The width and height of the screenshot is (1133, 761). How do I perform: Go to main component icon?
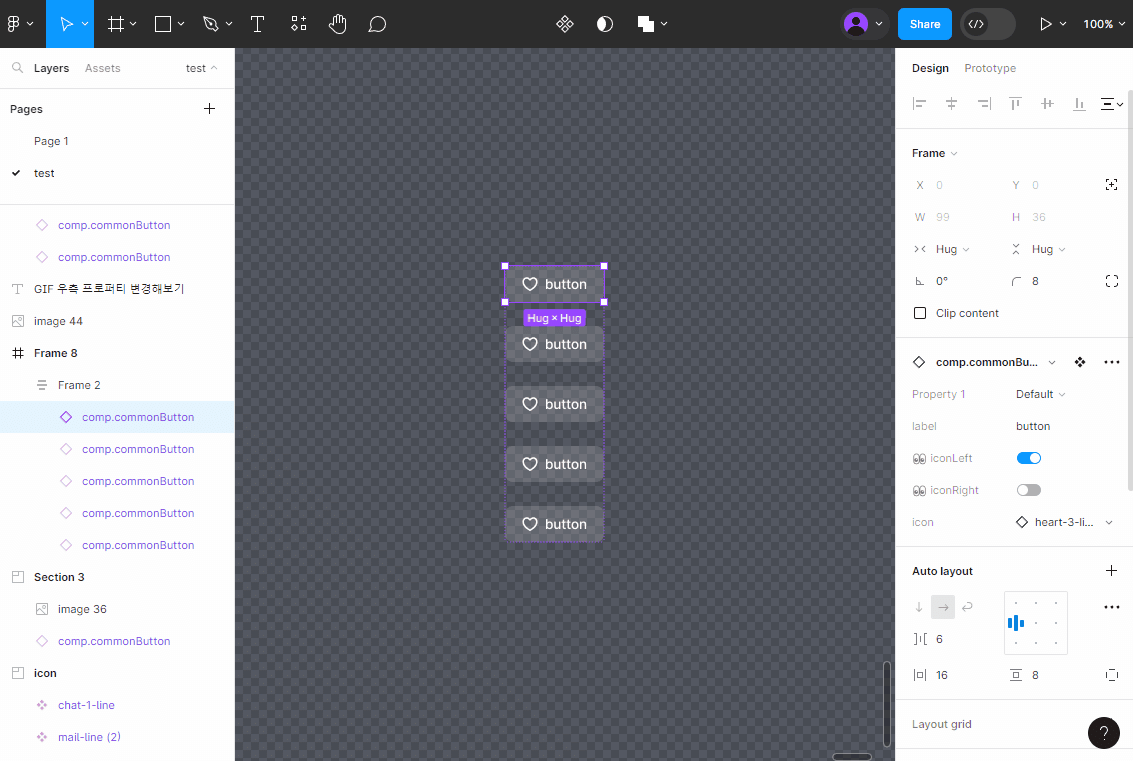(1080, 362)
